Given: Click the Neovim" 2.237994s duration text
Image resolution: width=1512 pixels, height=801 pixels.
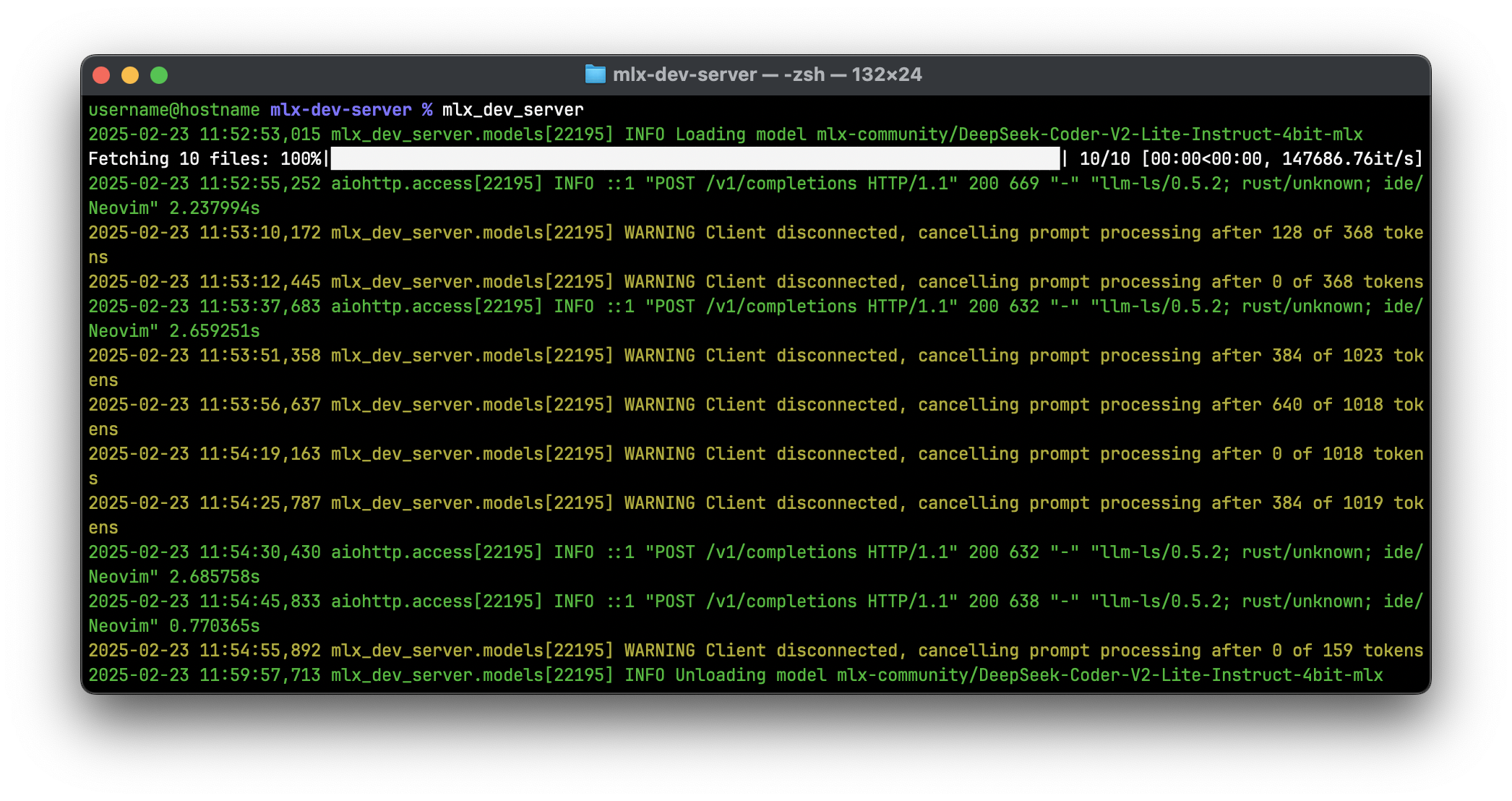Looking at the screenshot, I should click(174, 208).
